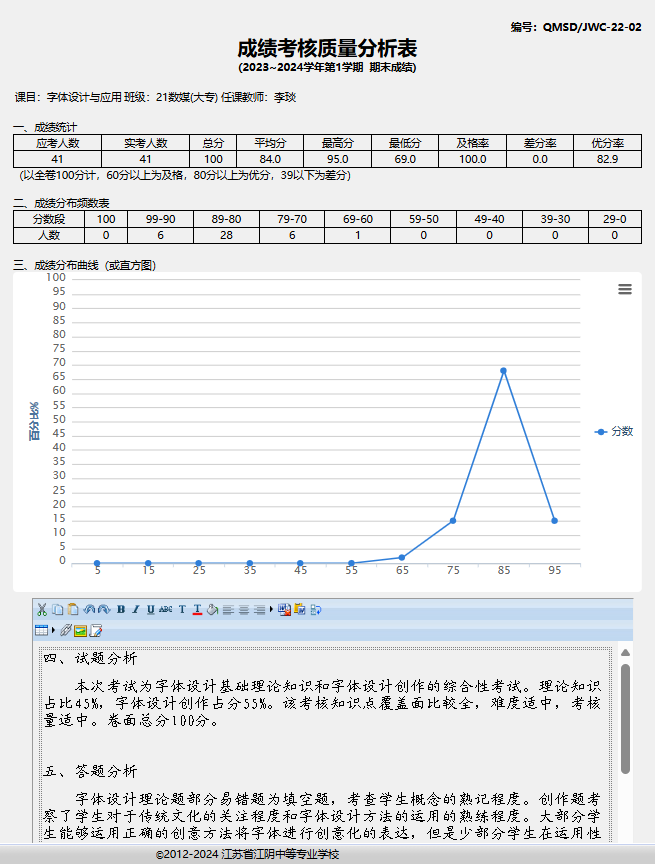Click the editor vertical scrollbar
655x864 pixels.
(626, 718)
